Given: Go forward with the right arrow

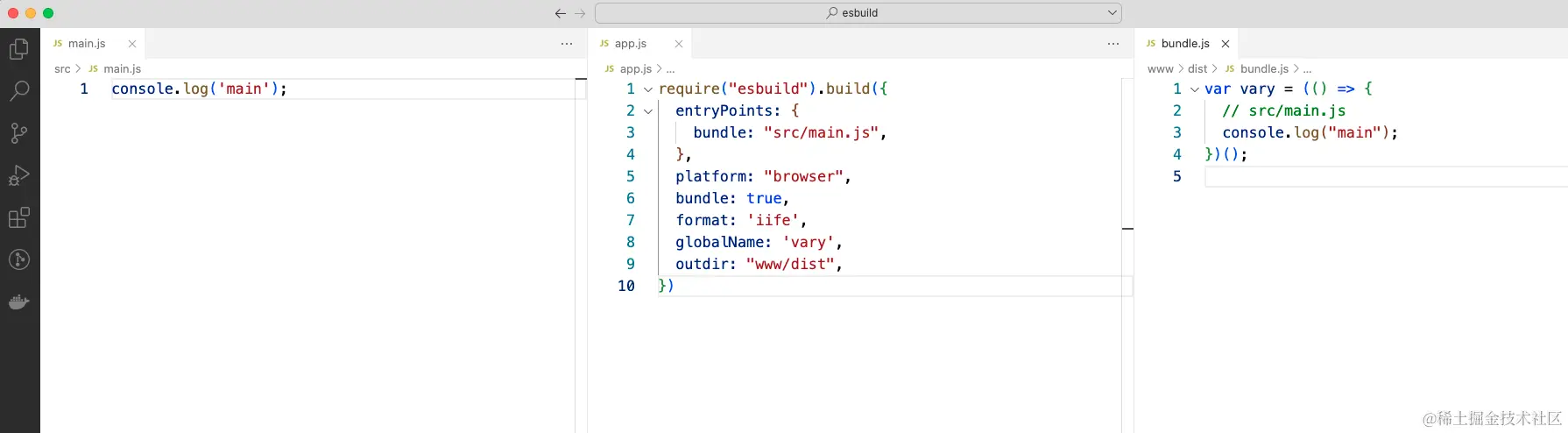Looking at the screenshot, I should [580, 13].
